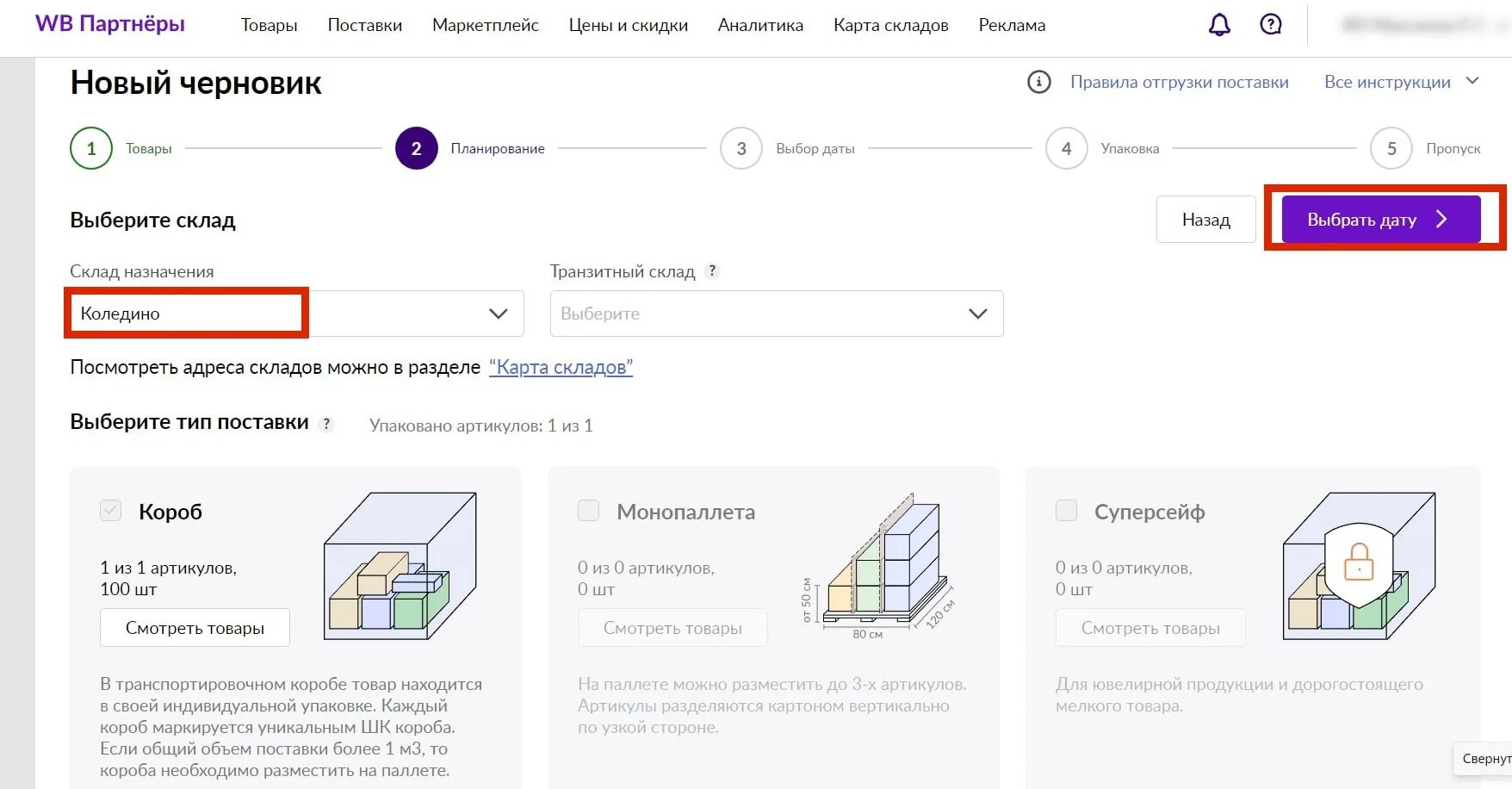Click the Все инструкции link text
This screenshot has height=789, width=1512.
click(1387, 82)
